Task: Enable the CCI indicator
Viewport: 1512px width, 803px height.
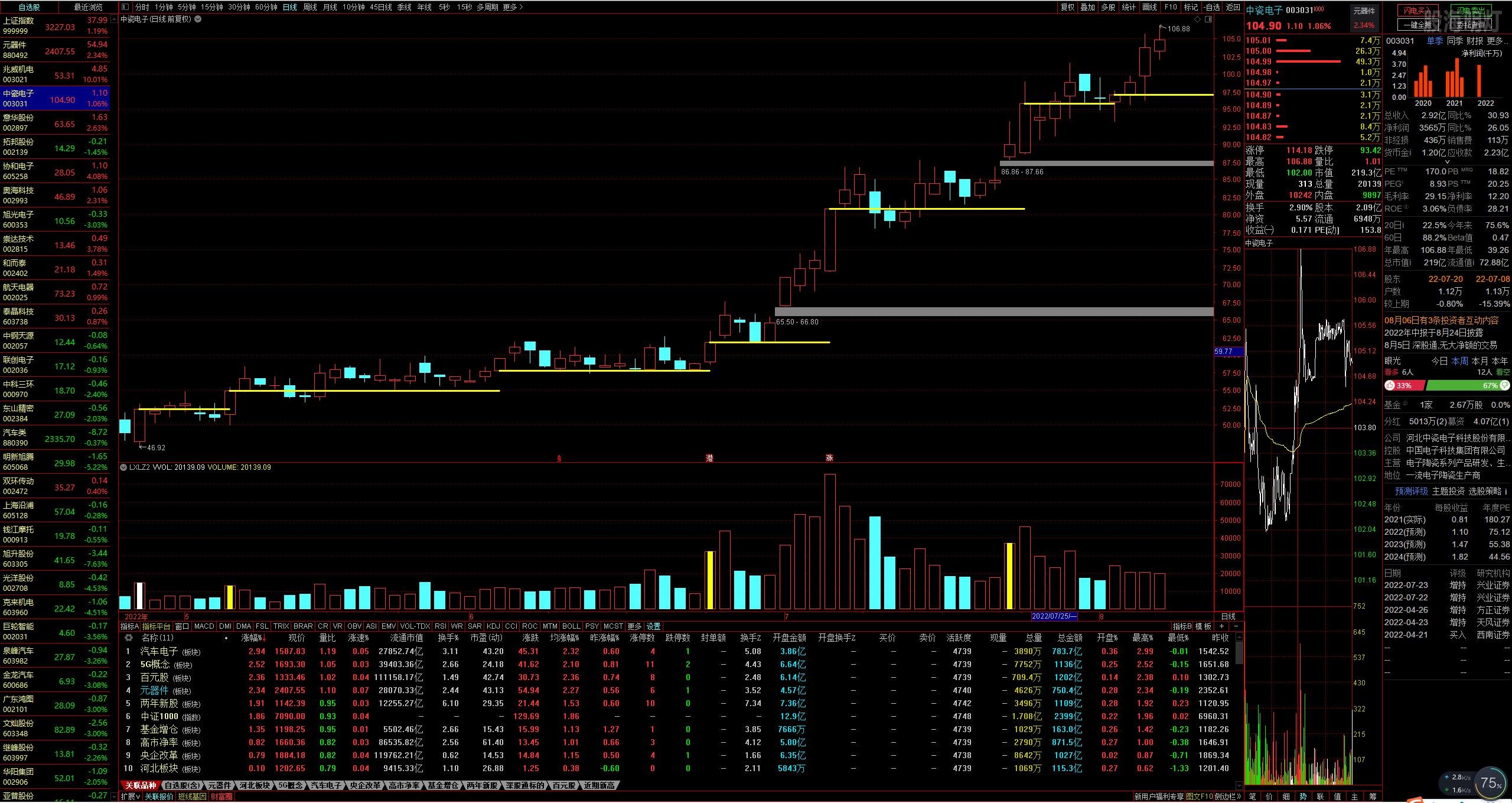Action: coord(511,626)
